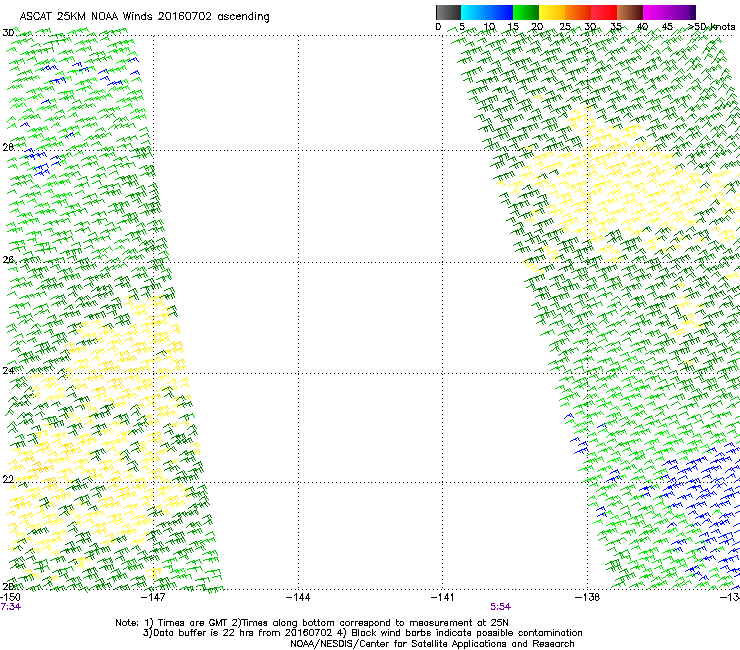The image size is (740, 650).
Task: Click the longitude label '-144'
Action: pos(298,597)
